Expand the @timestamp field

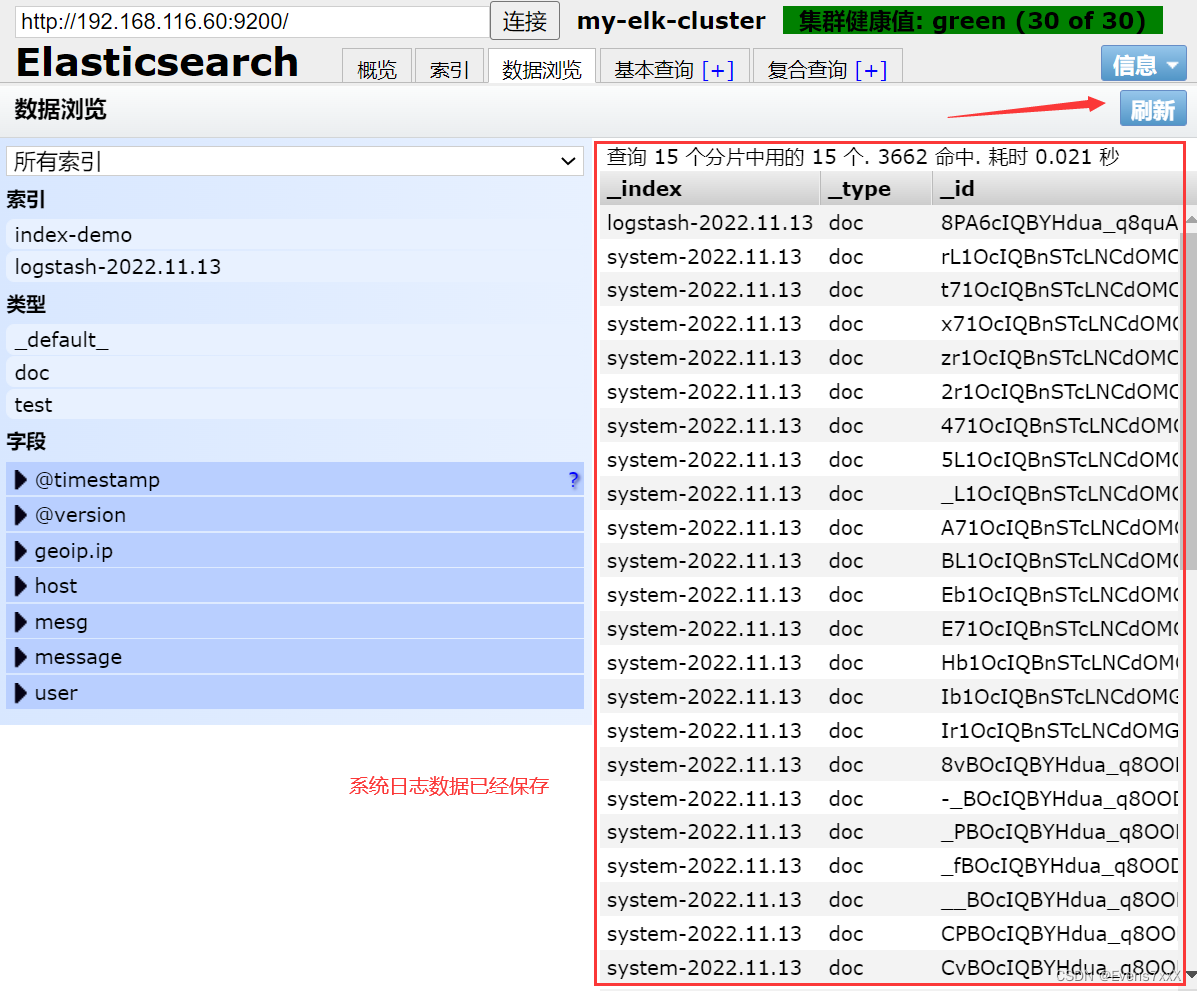[295, 479]
